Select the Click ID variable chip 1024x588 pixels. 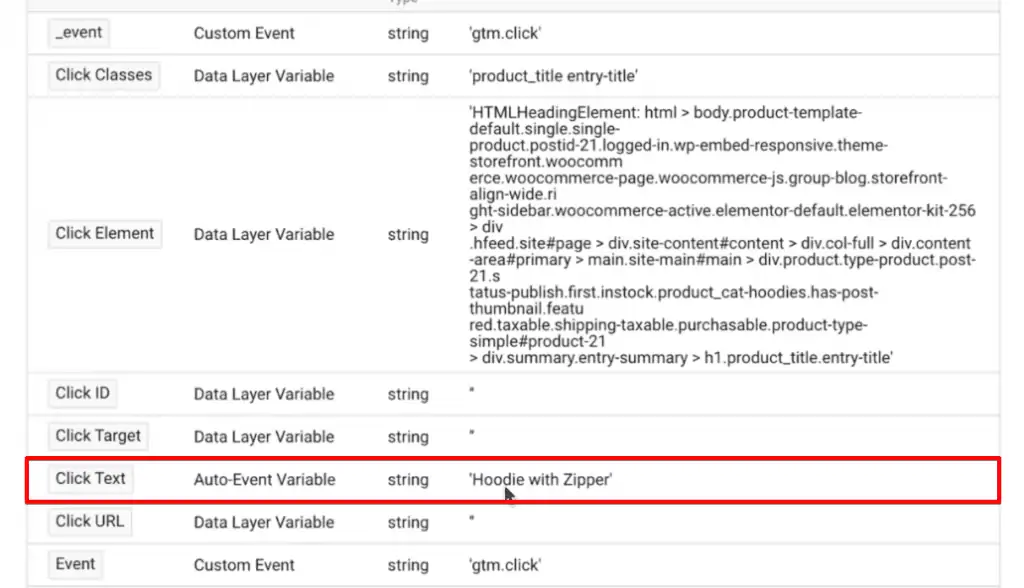[82, 393]
